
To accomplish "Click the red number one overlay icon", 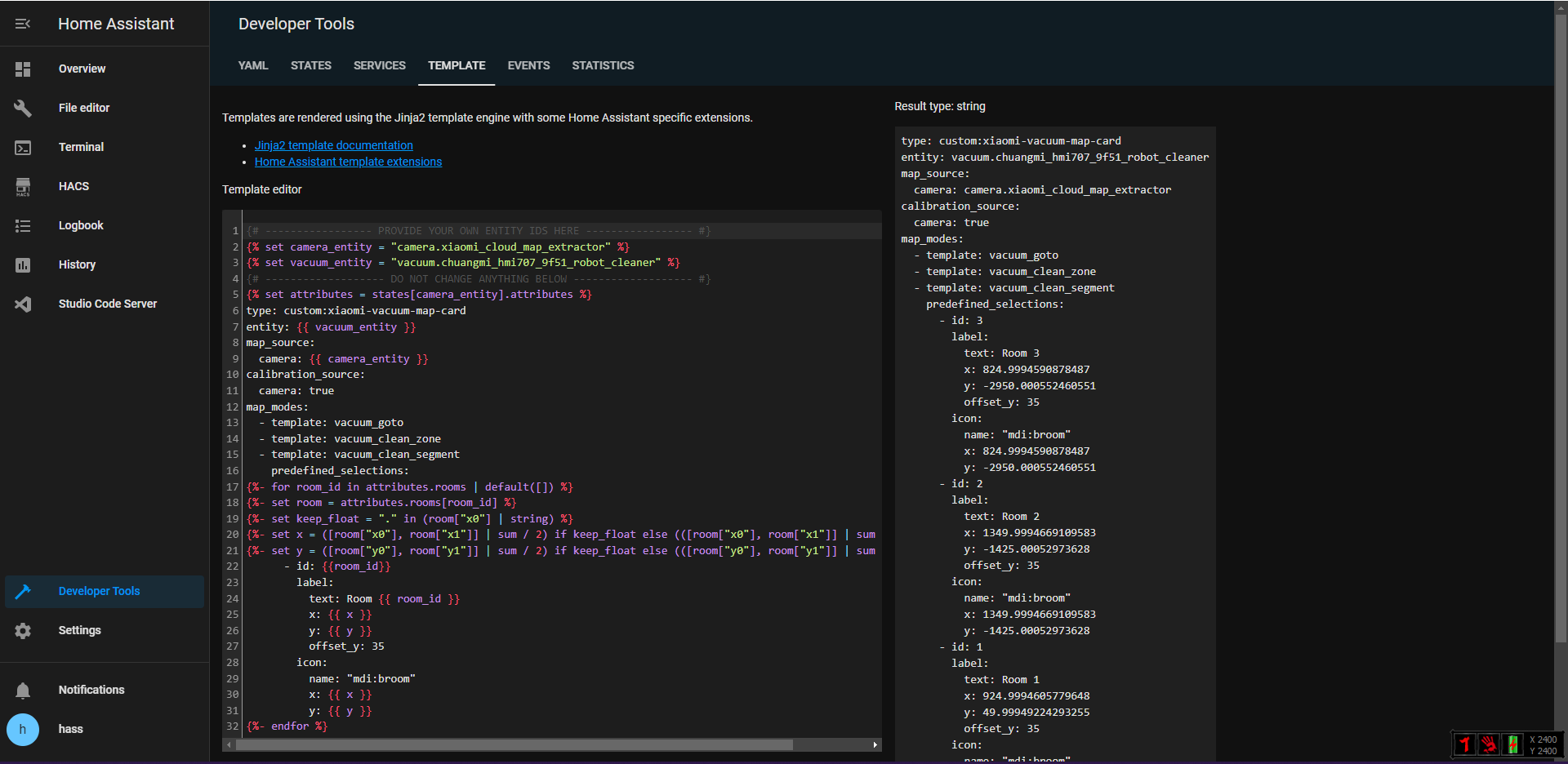I will pyautogui.click(x=1464, y=744).
